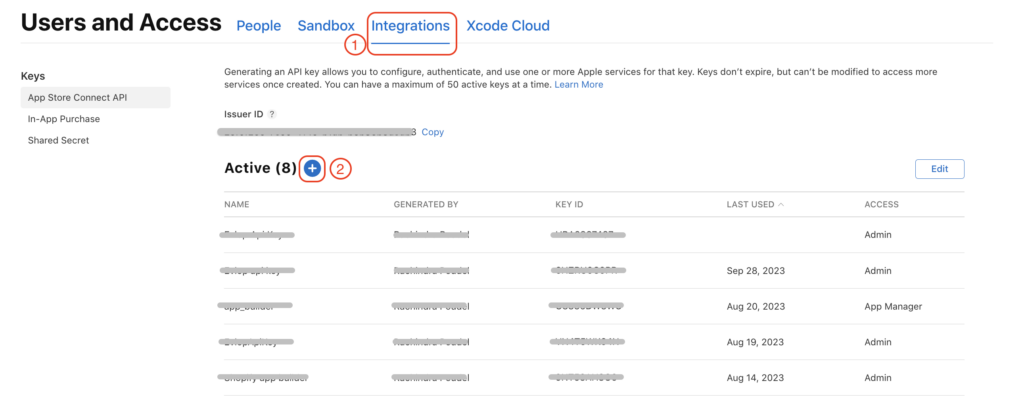This screenshot has height=398, width=1024.
Task: Click the ACCESS column header
Action: (882, 205)
